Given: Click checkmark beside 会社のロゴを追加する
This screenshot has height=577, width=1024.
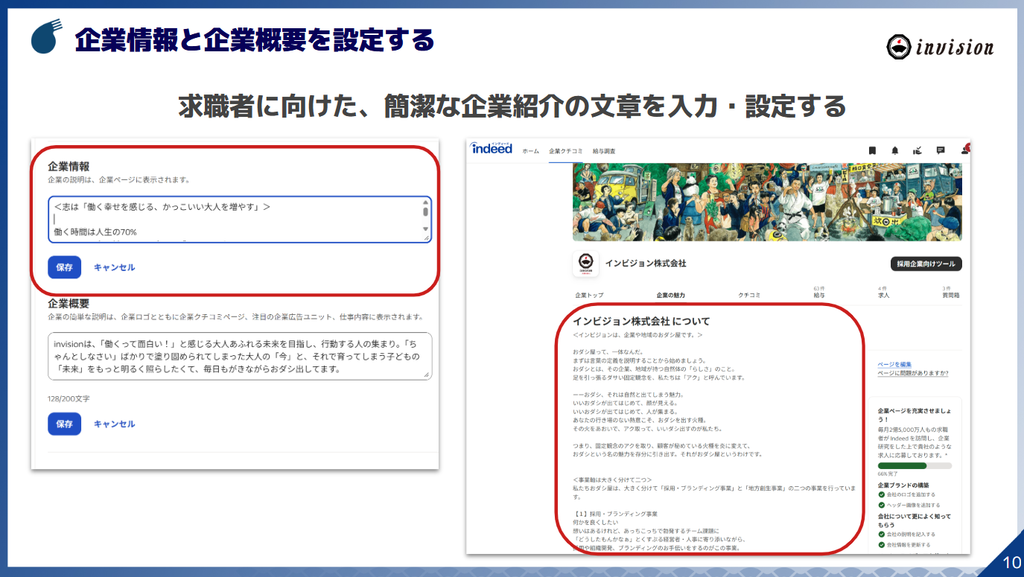Looking at the screenshot, I should [882, 495].
